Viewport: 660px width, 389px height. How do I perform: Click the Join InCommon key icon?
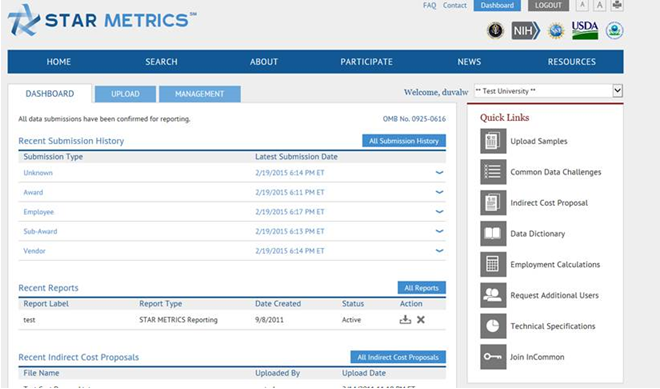coord(493,357)
